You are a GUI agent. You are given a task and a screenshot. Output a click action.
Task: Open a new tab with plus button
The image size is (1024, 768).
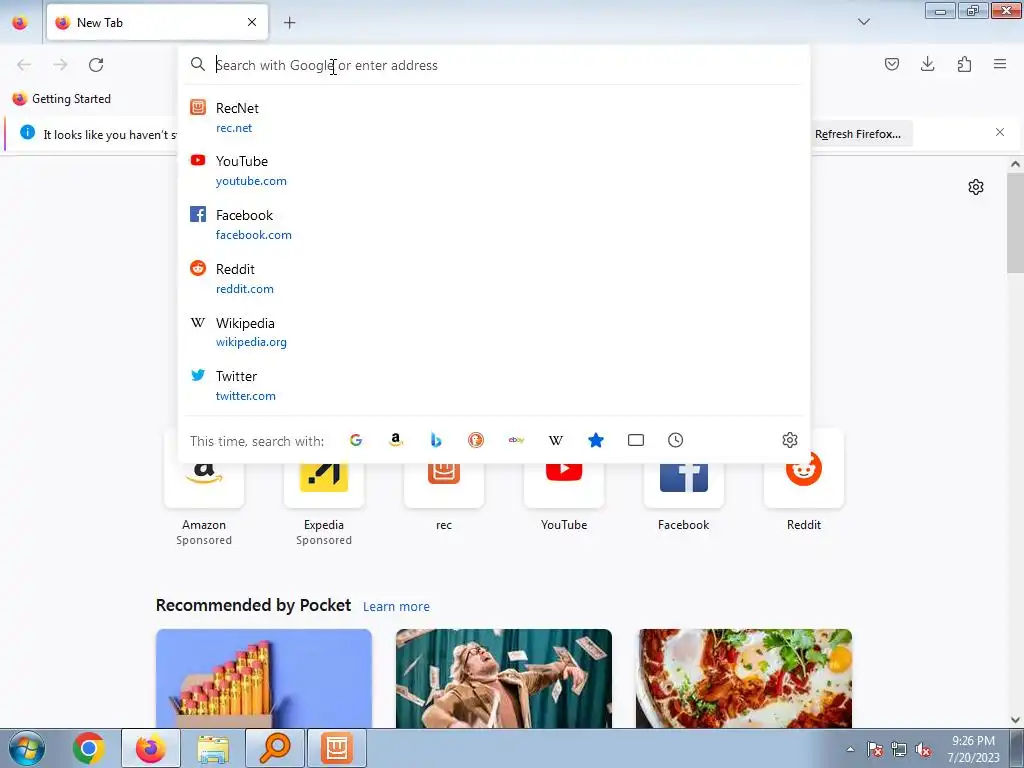click(289, 23)
